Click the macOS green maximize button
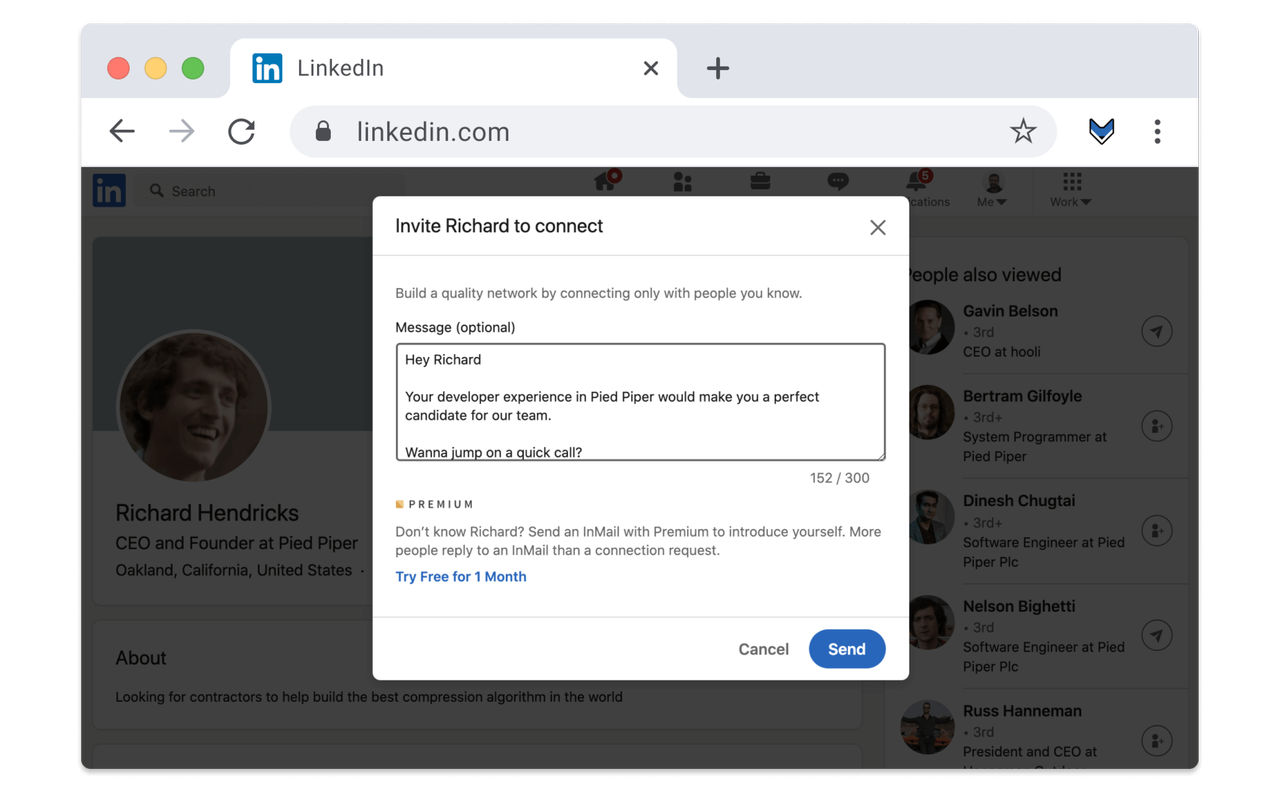The image size is (1280, 800). 193,68
